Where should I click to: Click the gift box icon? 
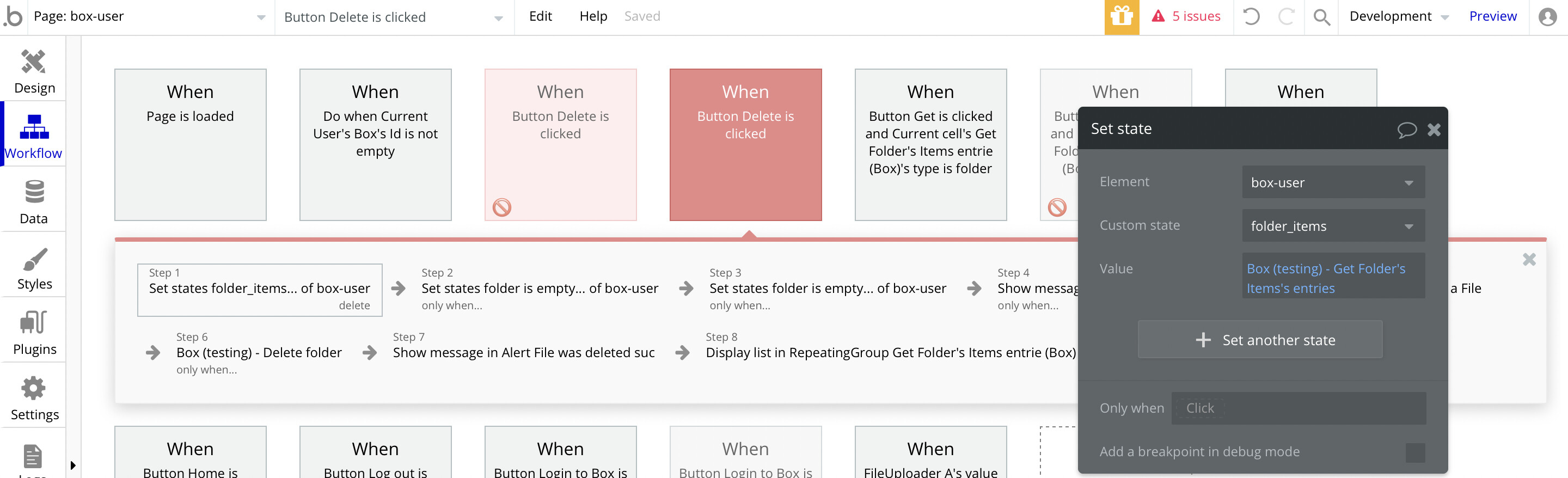click(1121, 17)
